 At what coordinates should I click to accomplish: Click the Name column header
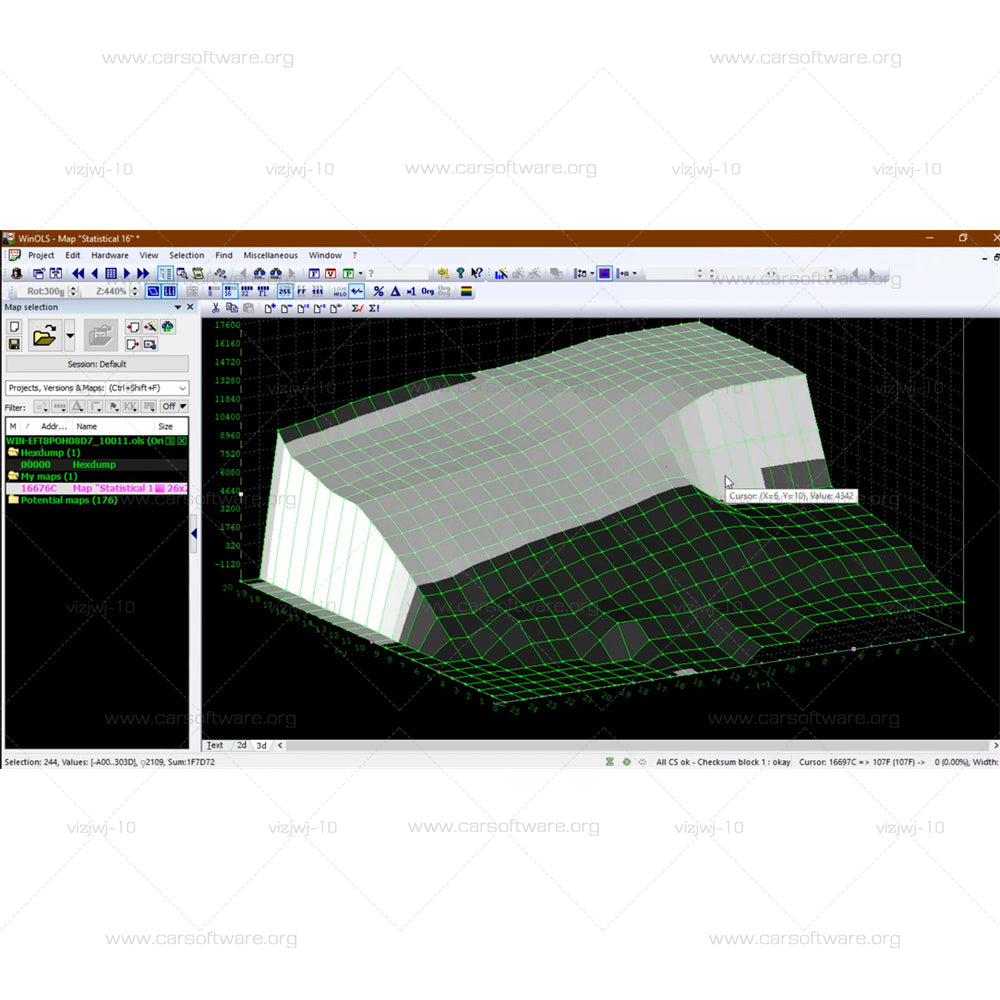coord(87,426)
